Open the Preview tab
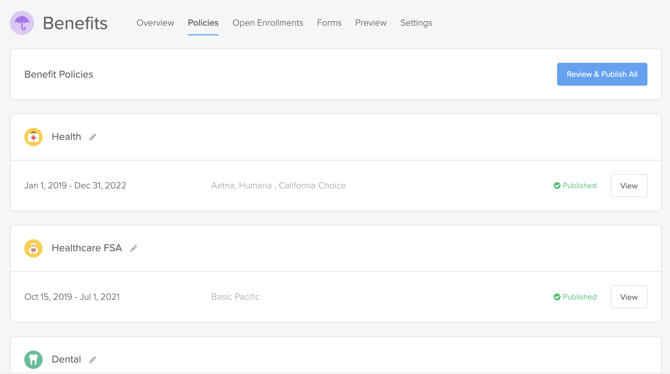 pos(371,23)
